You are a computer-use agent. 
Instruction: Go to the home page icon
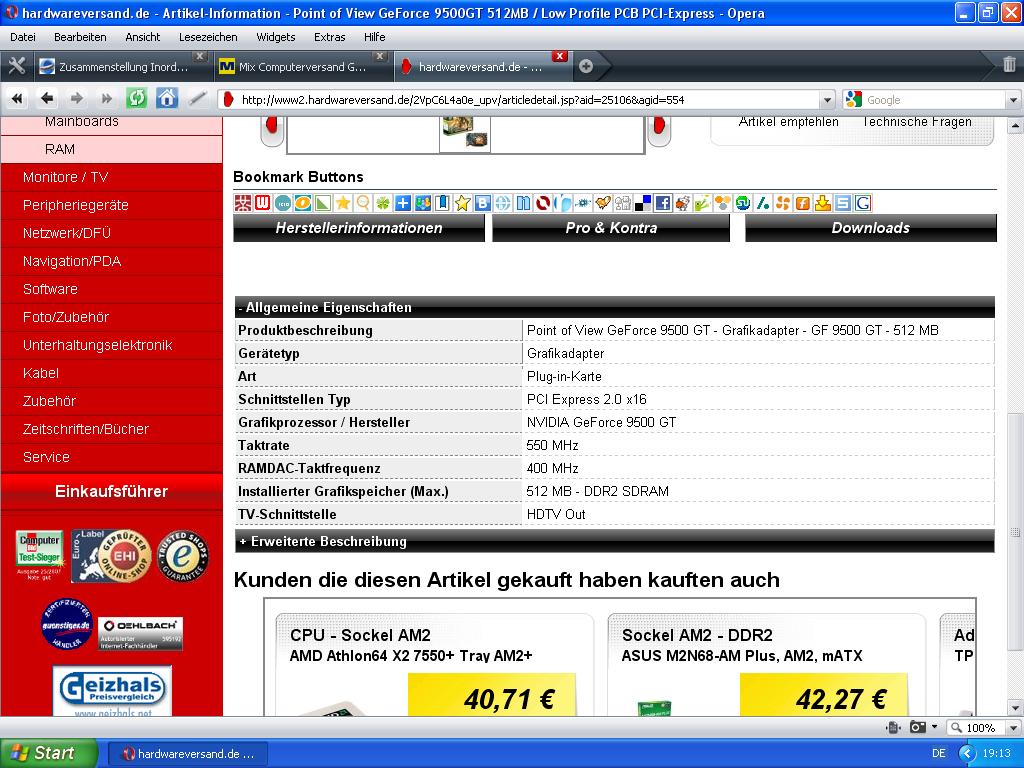(x=167, y=99)
